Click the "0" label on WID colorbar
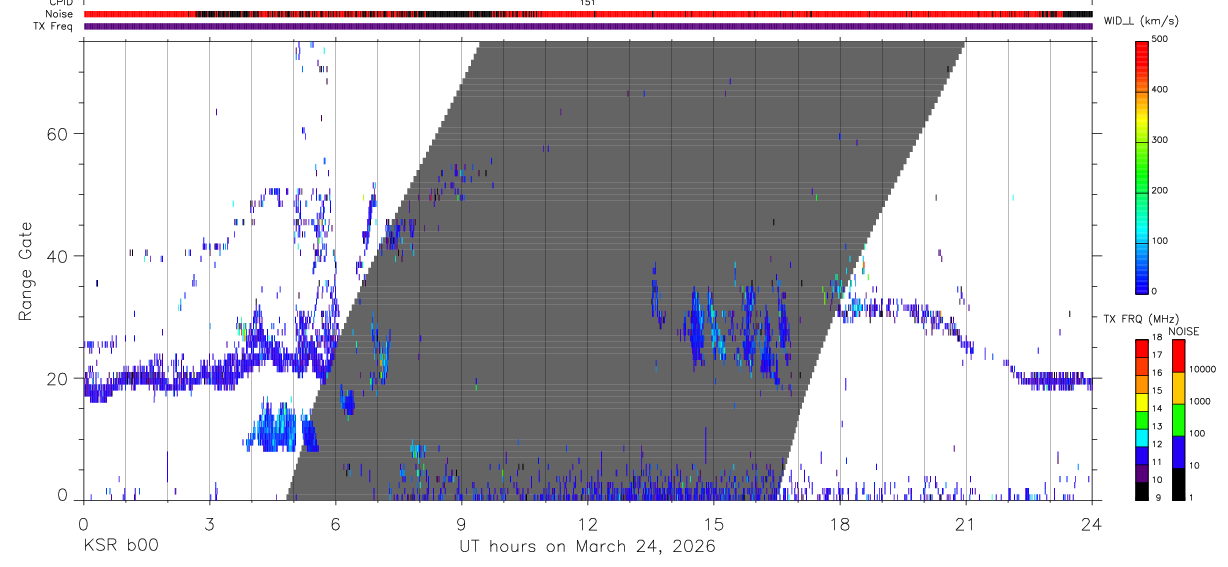Screen dimensions: 1228x567 [x=1155, y=291]
